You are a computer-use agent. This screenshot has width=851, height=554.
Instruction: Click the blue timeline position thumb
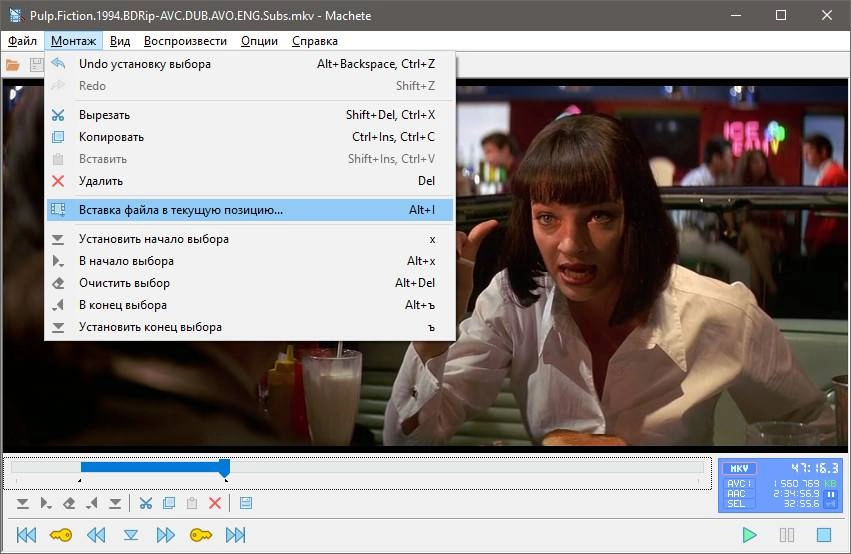224,468
